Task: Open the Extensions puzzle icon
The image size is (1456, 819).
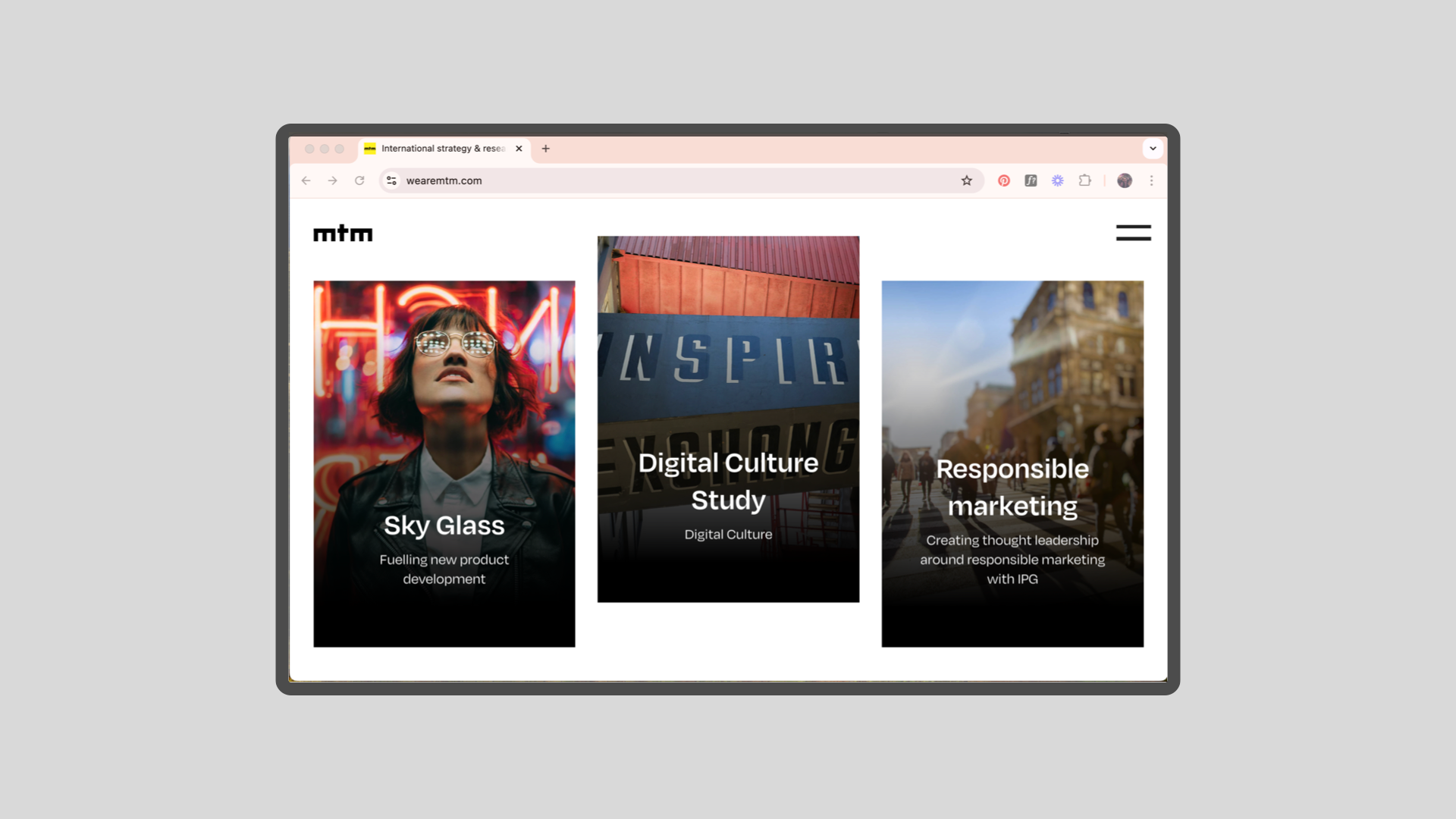Action: click(1085, 180)
